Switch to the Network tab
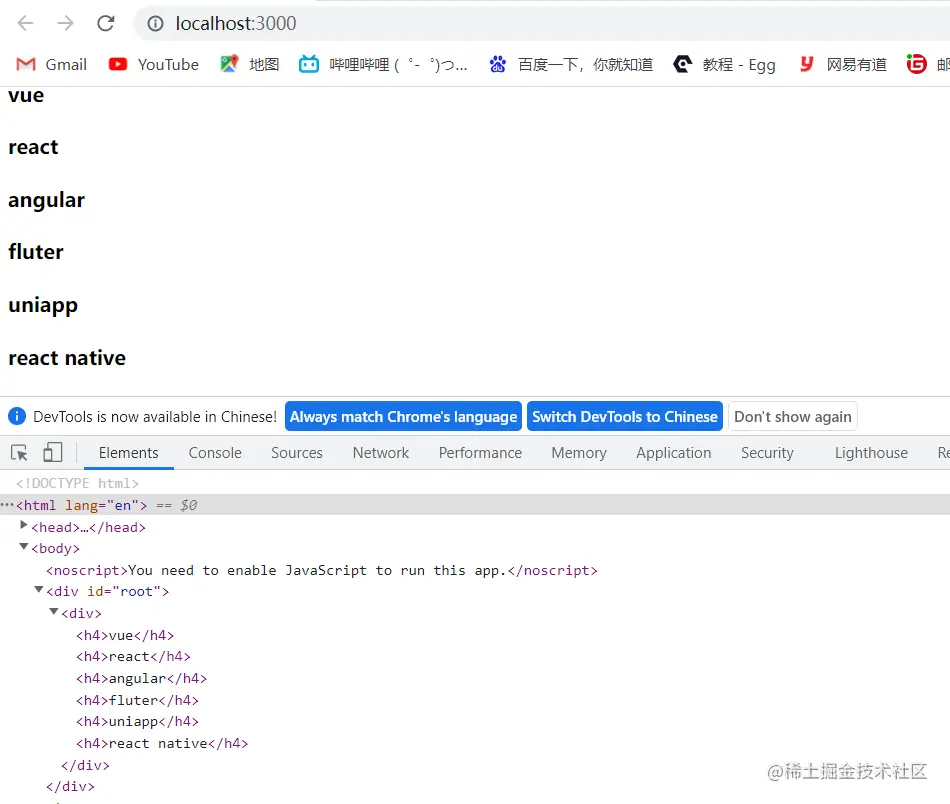The height and width of the screenshot is (804, 950). pyautogui.click(x=380, y=452)
